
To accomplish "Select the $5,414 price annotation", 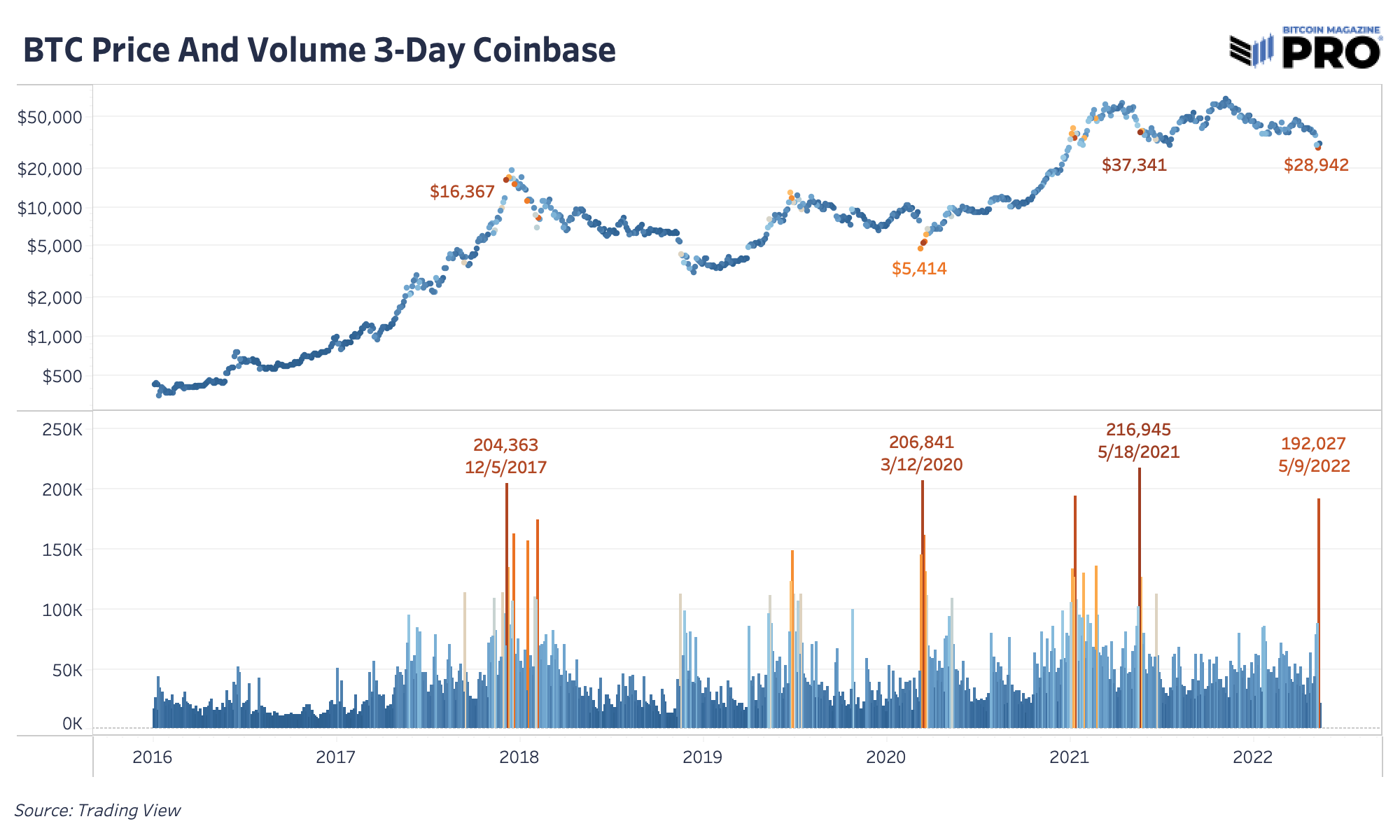I will 919,269.
